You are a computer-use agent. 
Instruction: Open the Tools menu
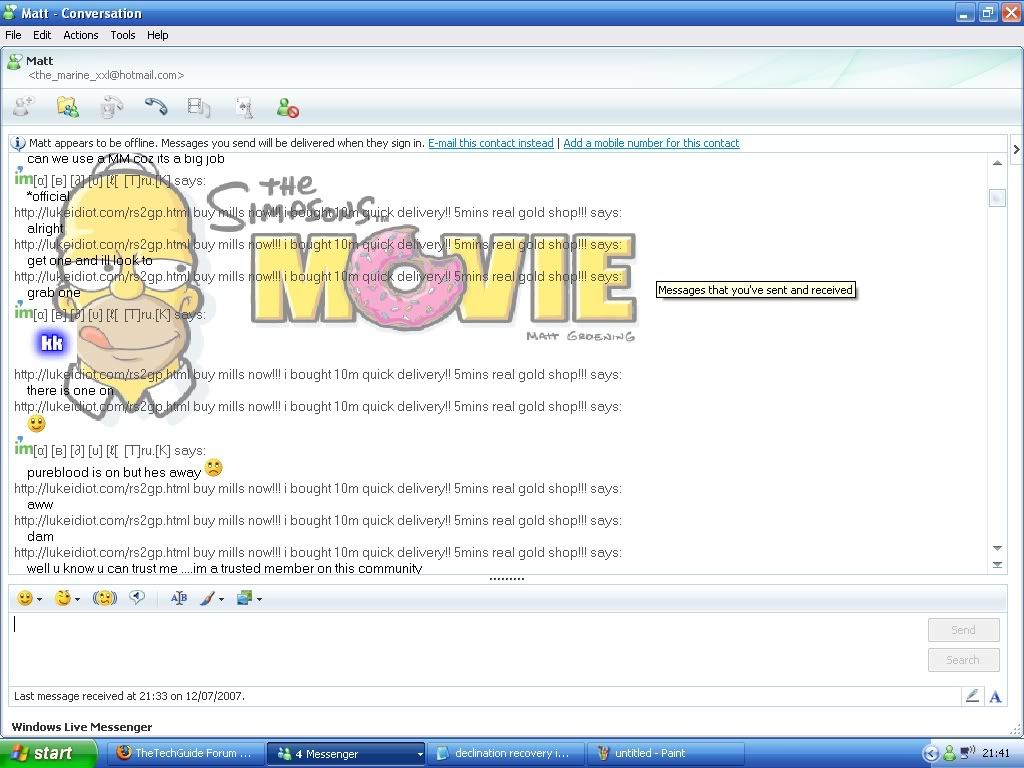[x=123, y=35]
